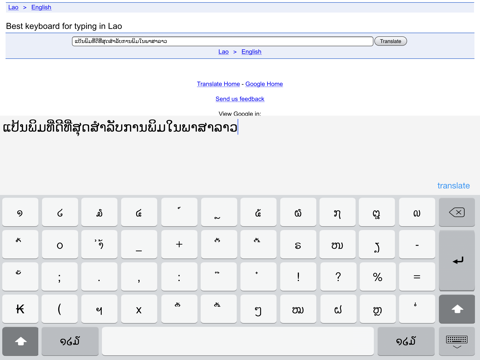Focus the web page translation input field
480x360 pixels.
(223, 41)
